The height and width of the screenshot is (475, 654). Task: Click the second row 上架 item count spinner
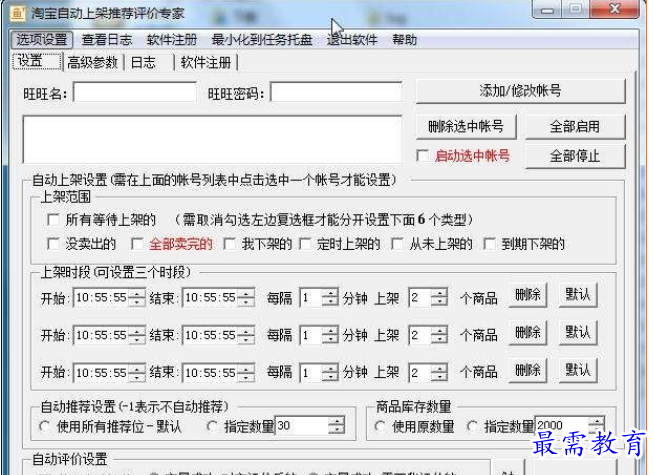[439, 335]
